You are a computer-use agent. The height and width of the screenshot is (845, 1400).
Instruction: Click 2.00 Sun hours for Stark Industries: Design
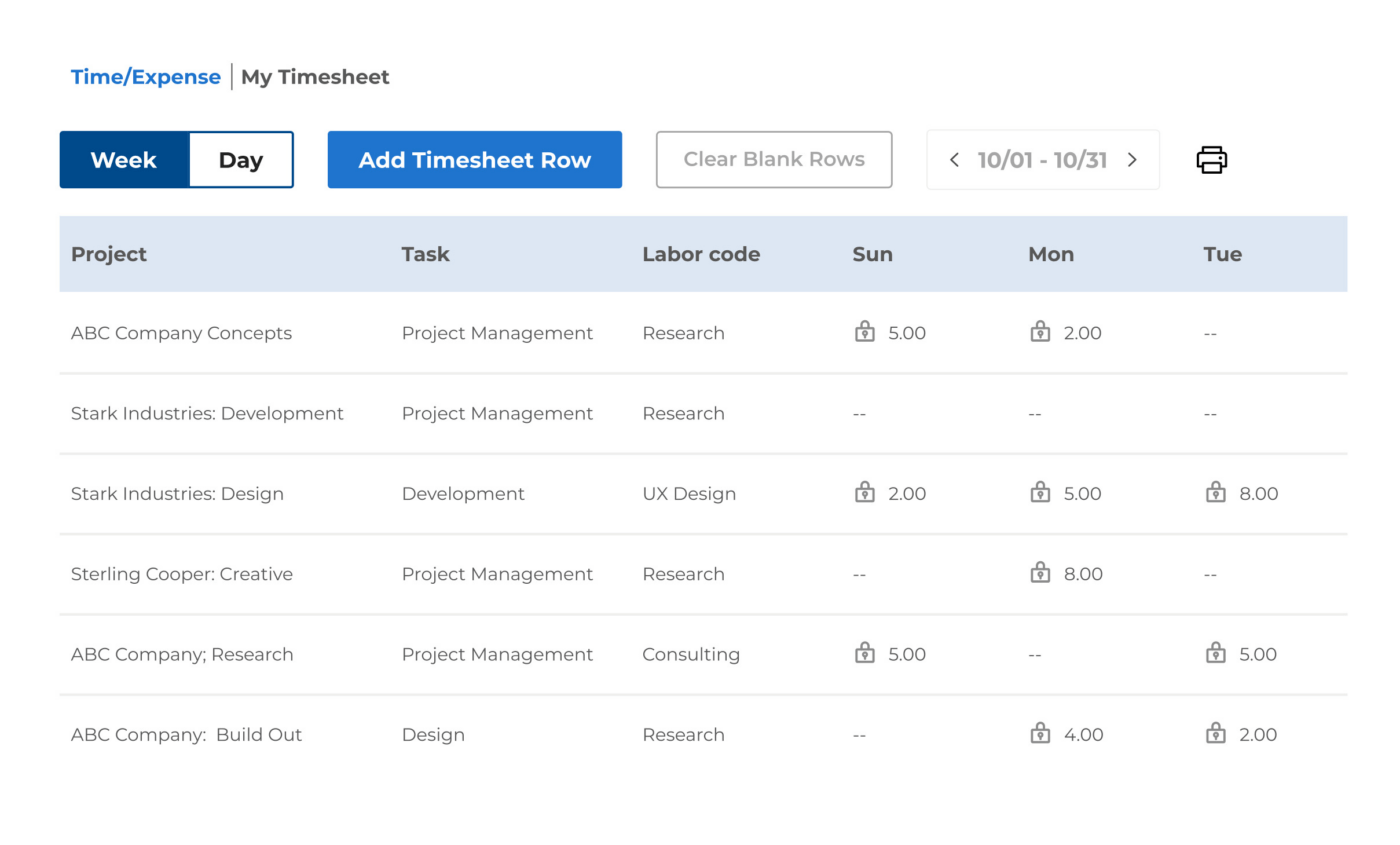click(x=907, y=494)
